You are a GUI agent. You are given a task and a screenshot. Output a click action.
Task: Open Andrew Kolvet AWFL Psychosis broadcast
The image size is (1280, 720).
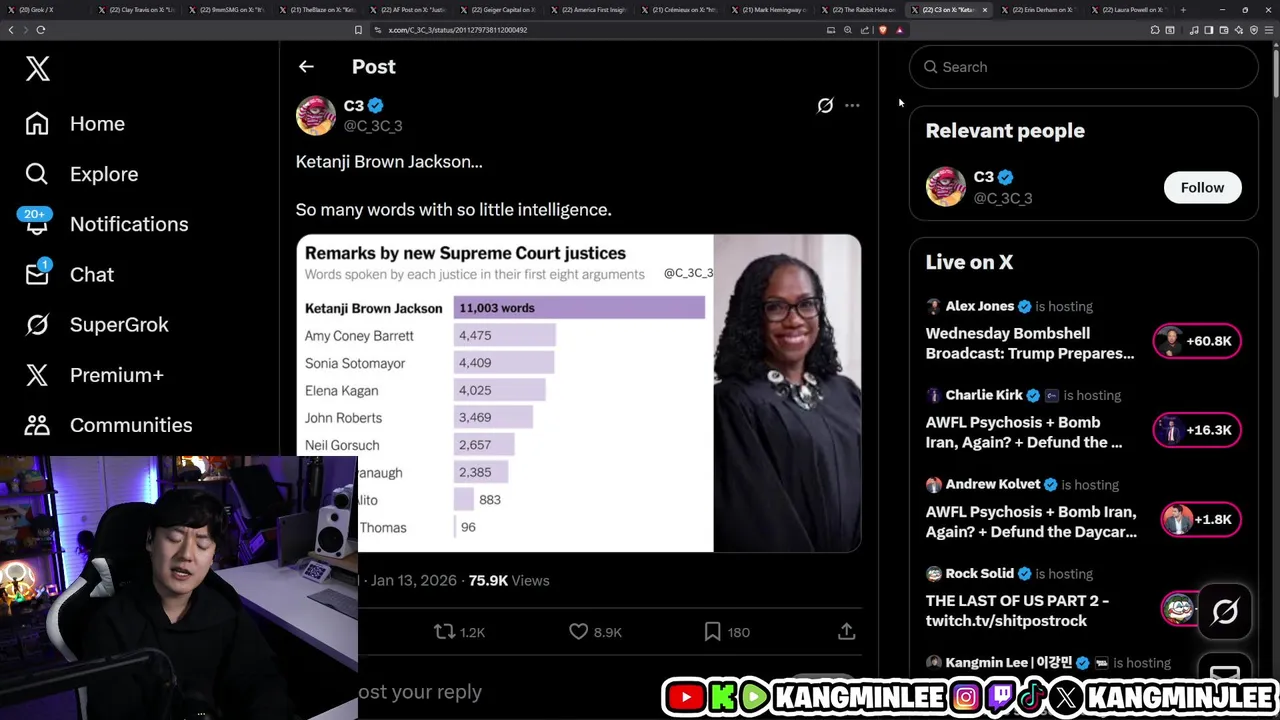(x=1031, y=521)
